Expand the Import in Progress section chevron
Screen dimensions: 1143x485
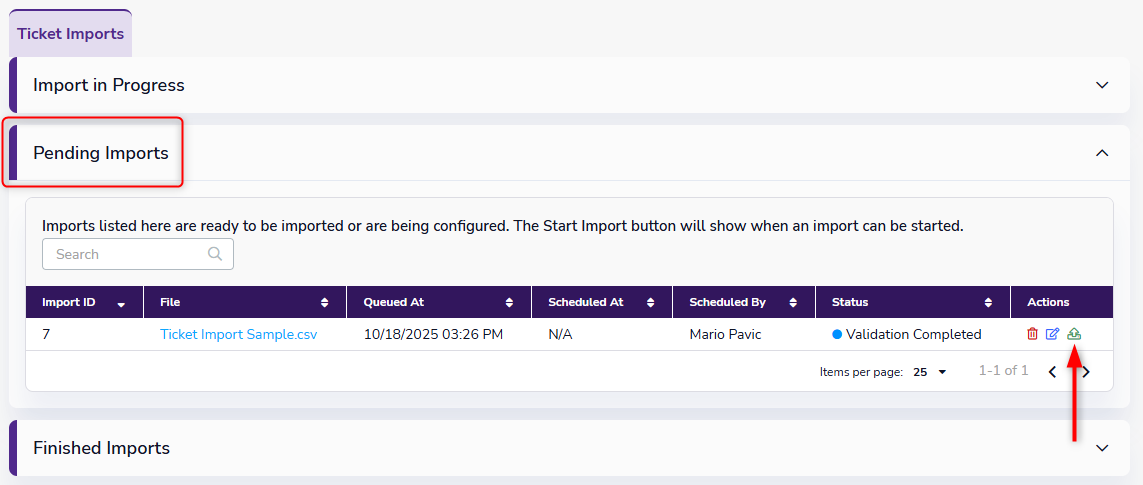1102,85
